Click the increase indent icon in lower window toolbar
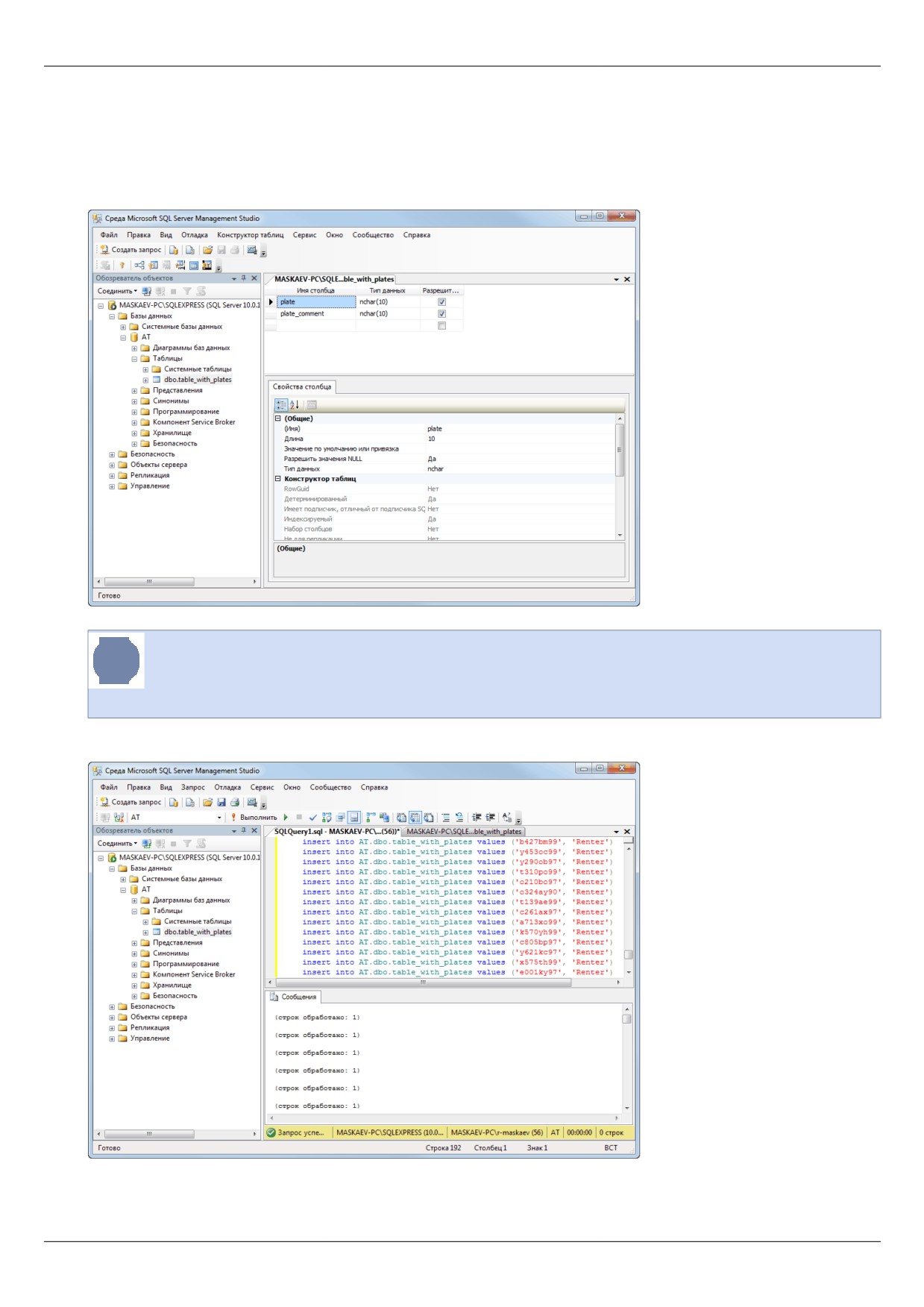This screenshot has width=924, height=1307. (490, 817)
